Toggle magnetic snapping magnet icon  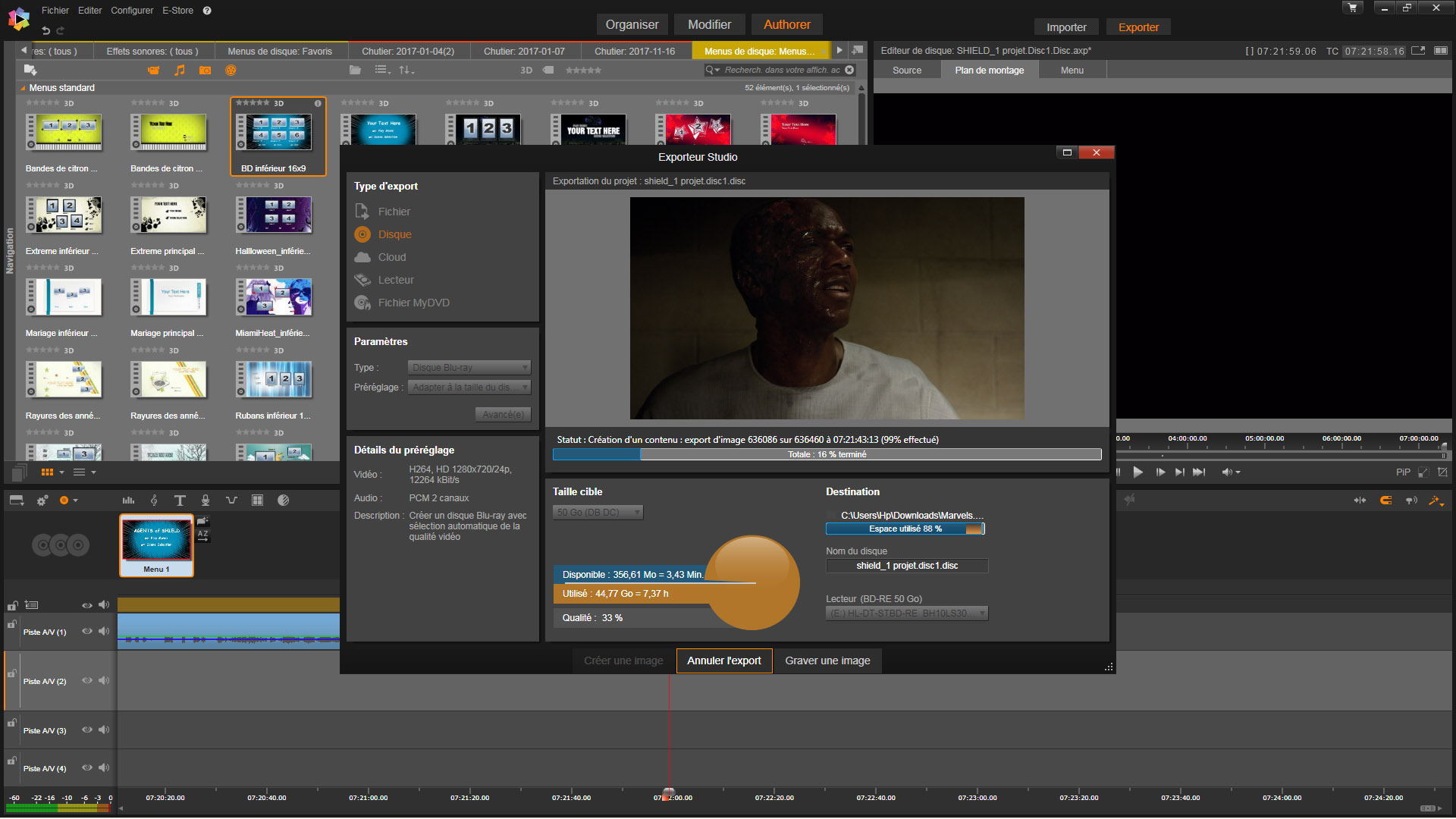click(1386, 500)
